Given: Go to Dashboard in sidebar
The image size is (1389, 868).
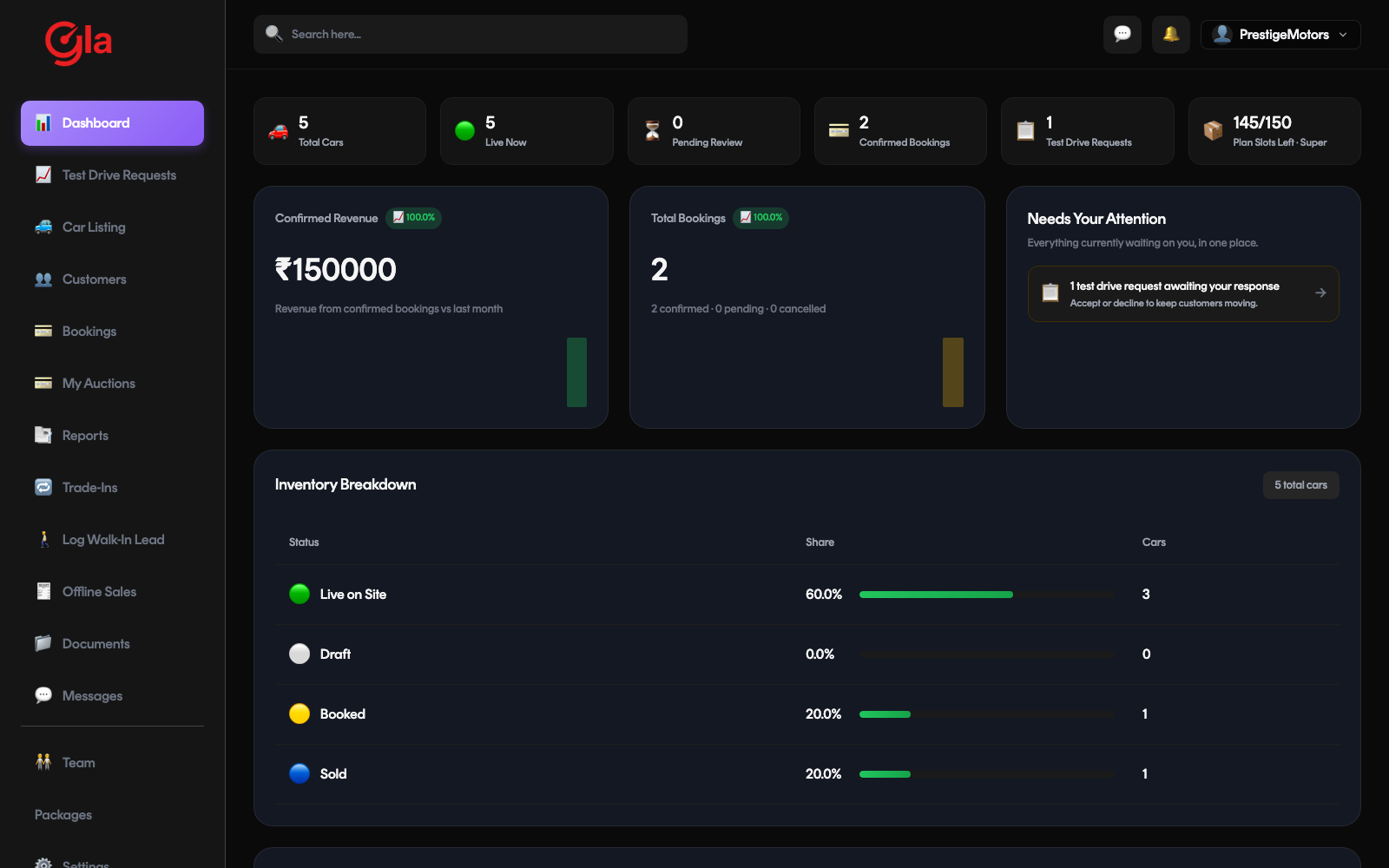Looking at the screenshot, I should pos(112,123).
